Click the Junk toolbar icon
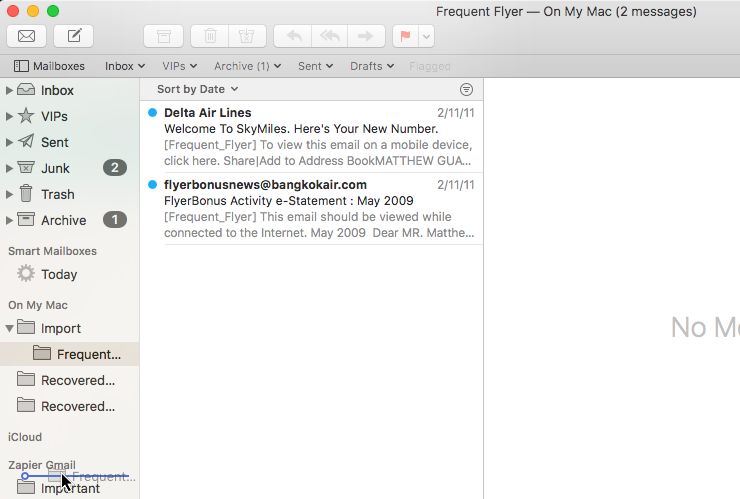740x499 pixels. [245, 36]
